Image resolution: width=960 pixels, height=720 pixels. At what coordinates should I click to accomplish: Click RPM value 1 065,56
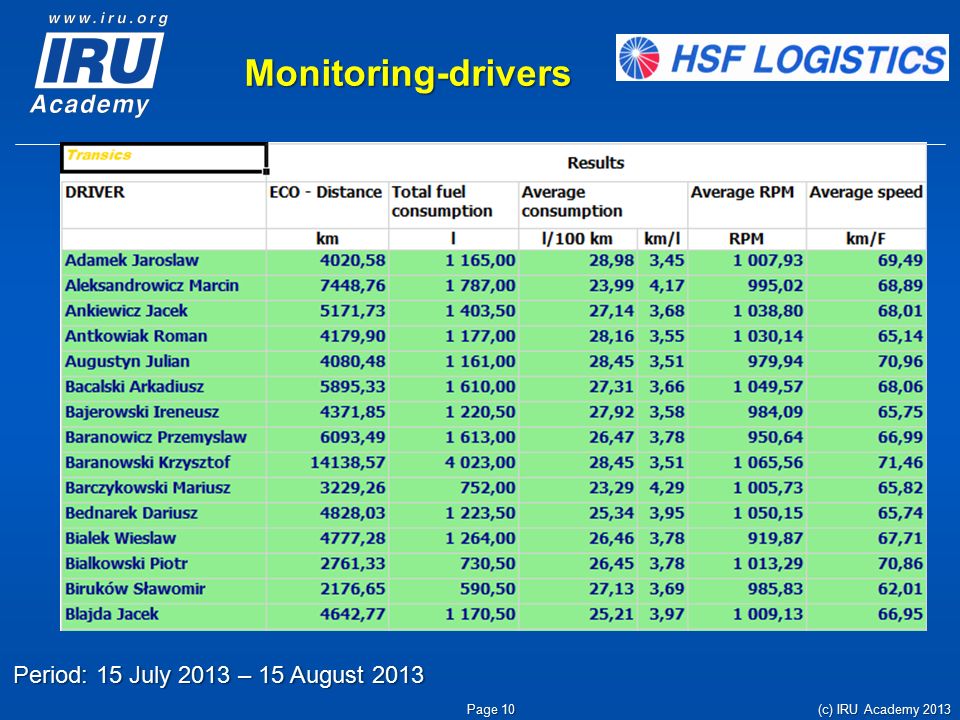point(768,462)
